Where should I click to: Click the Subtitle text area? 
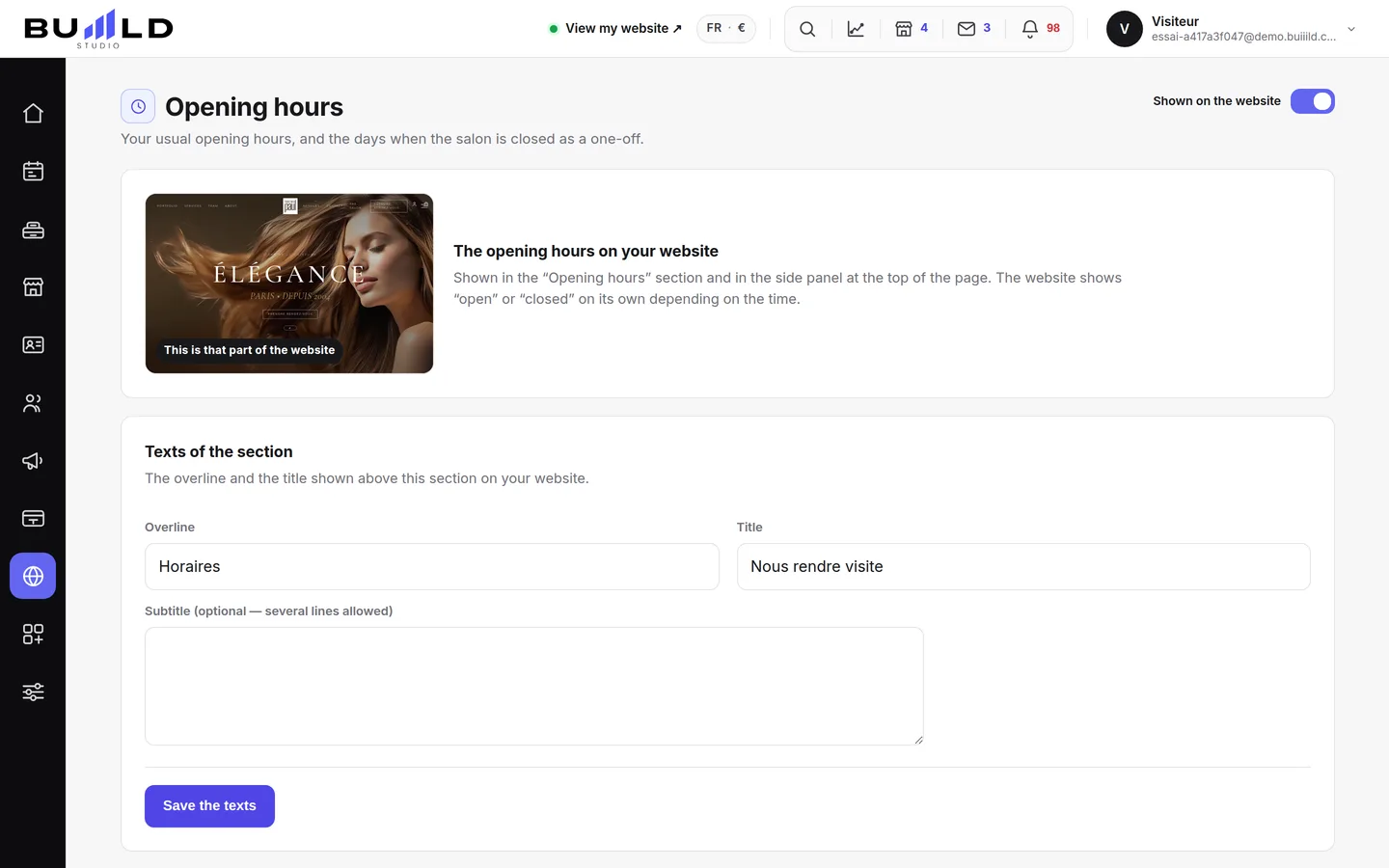pos(534,686)
